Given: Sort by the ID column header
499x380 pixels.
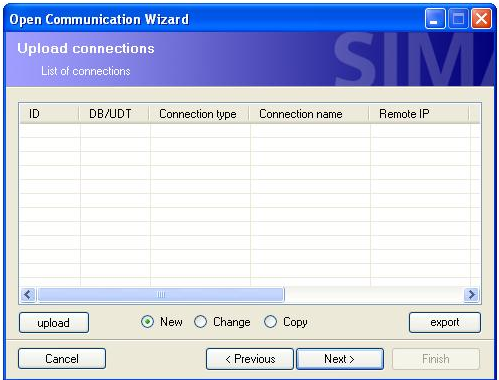Looking at the screenshot, I should (49, 114).
